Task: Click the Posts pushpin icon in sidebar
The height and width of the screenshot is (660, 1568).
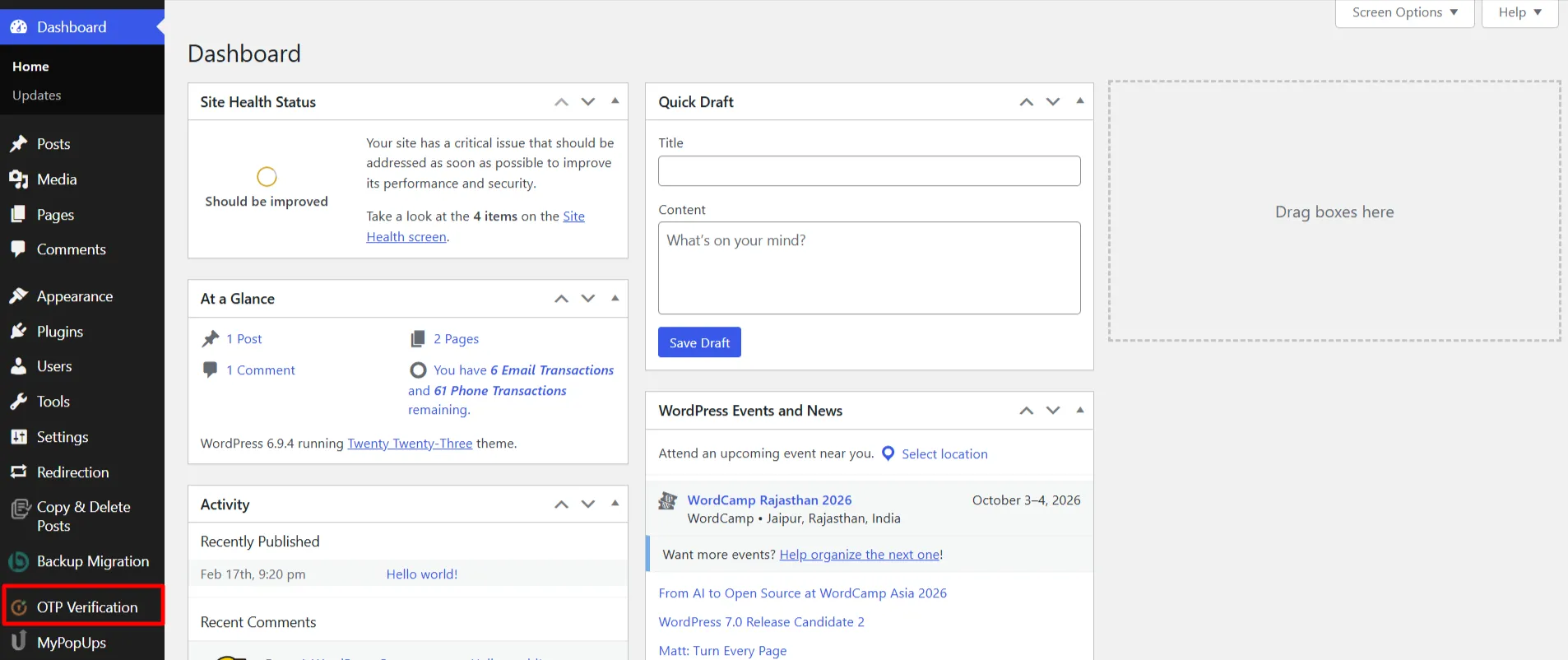Action: click(x=19, y=144)
